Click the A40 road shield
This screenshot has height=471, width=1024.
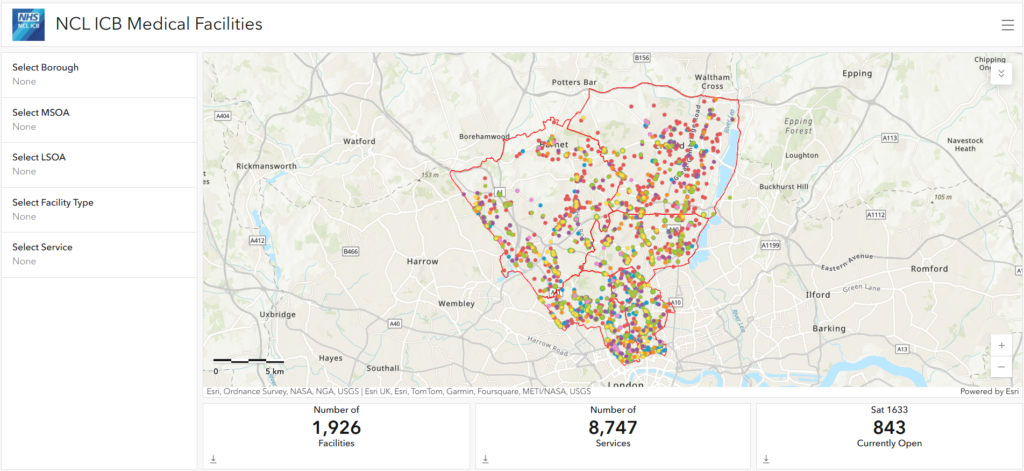[395, 323]
